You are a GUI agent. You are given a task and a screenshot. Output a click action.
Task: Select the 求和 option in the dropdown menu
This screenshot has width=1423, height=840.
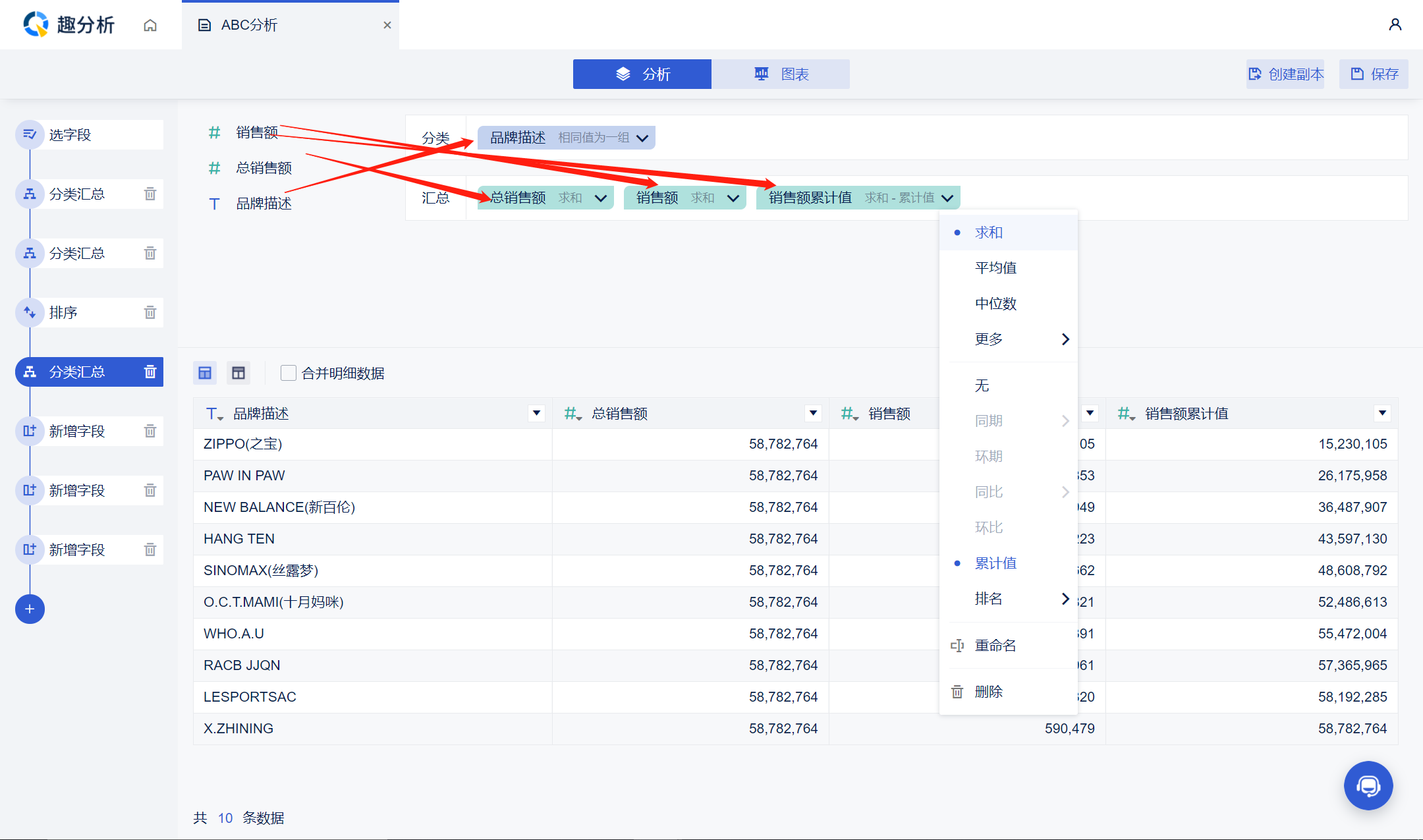click(988, 233)
